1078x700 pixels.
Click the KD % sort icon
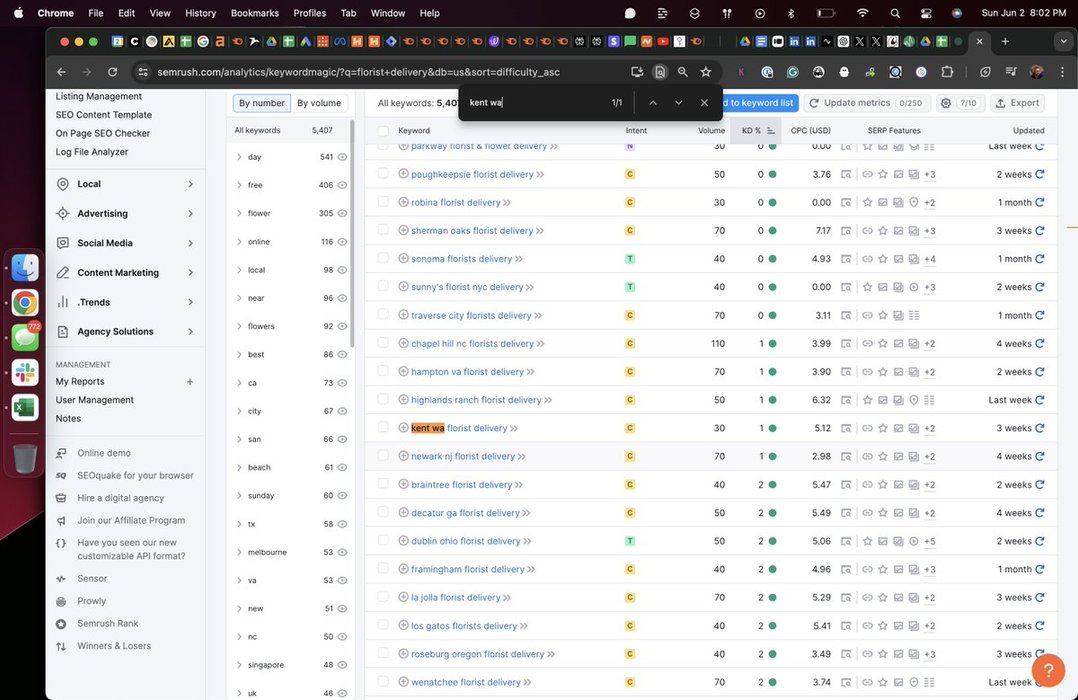770,131
